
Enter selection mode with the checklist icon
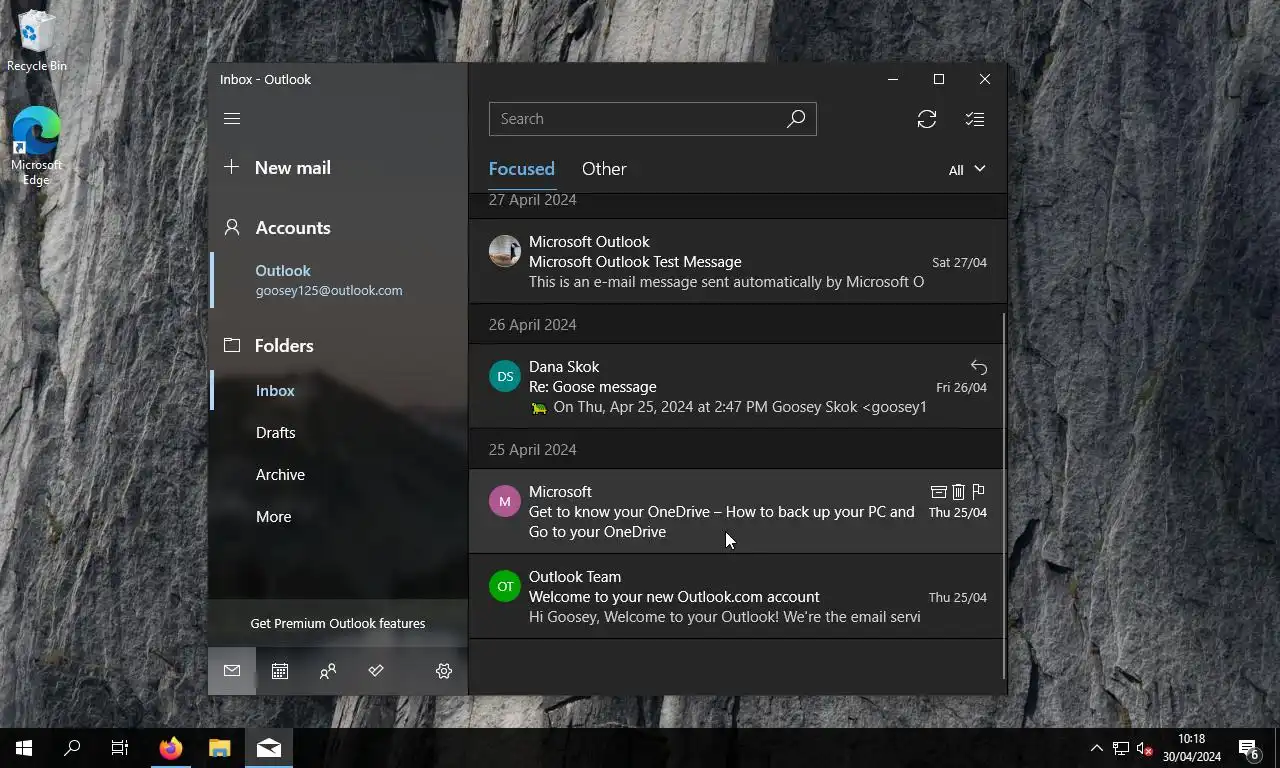click(x=975, y=119)
